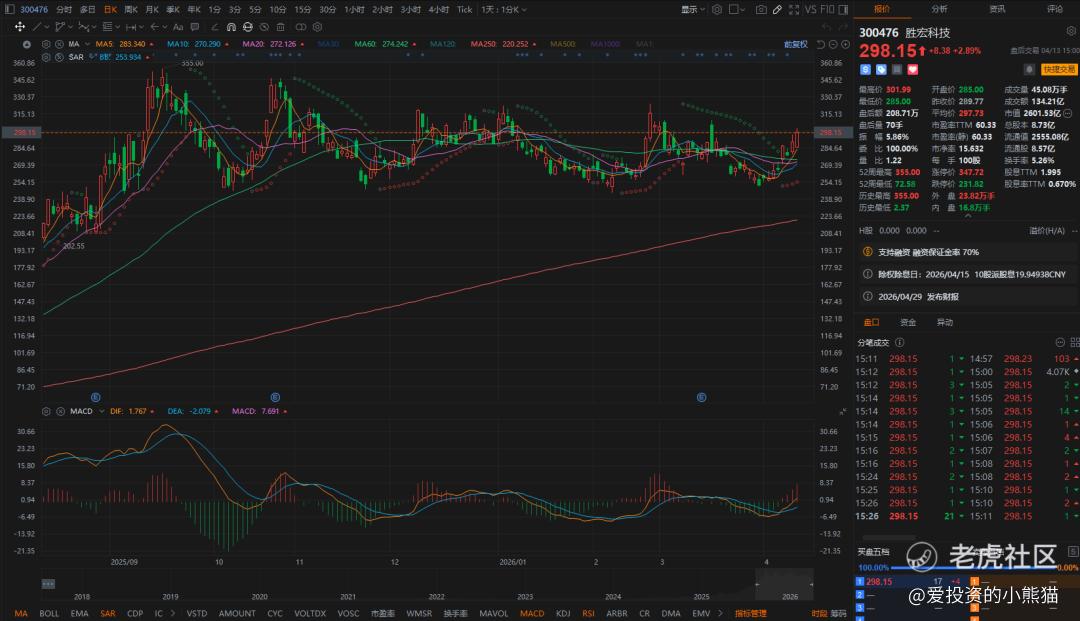The width and height of the screenshot is (1080, 621).
Task: Click the timeline range right handle
Action: click(x=812, y=585)
